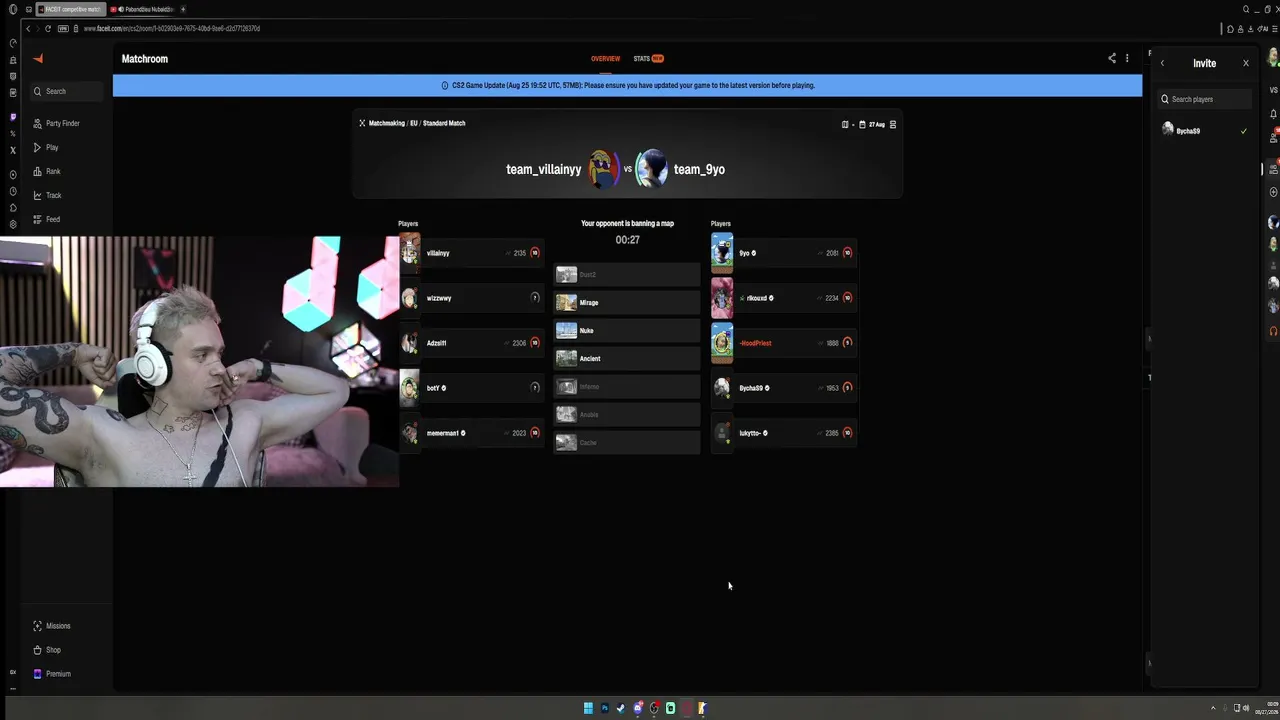This screenshot has width=1280, height=720.
Task: Focus the Search players field
Action: click(1204, 99)
